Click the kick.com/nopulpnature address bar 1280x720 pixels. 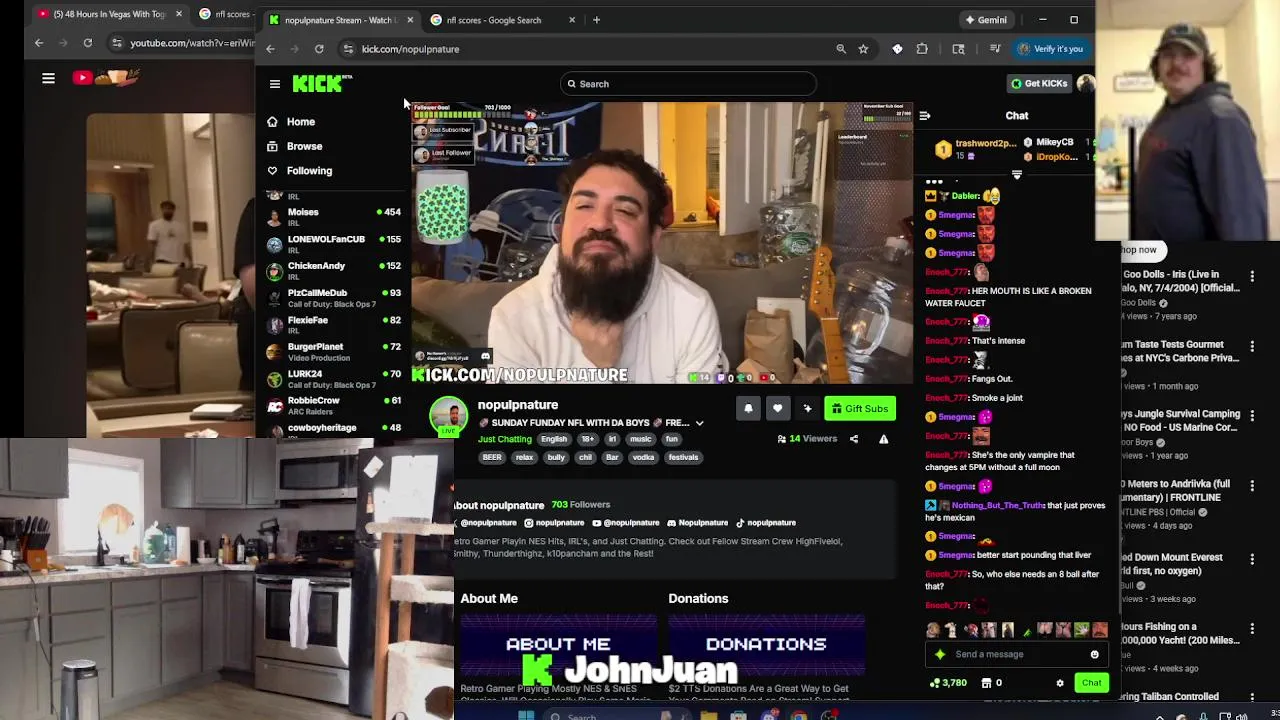point(590,49)
